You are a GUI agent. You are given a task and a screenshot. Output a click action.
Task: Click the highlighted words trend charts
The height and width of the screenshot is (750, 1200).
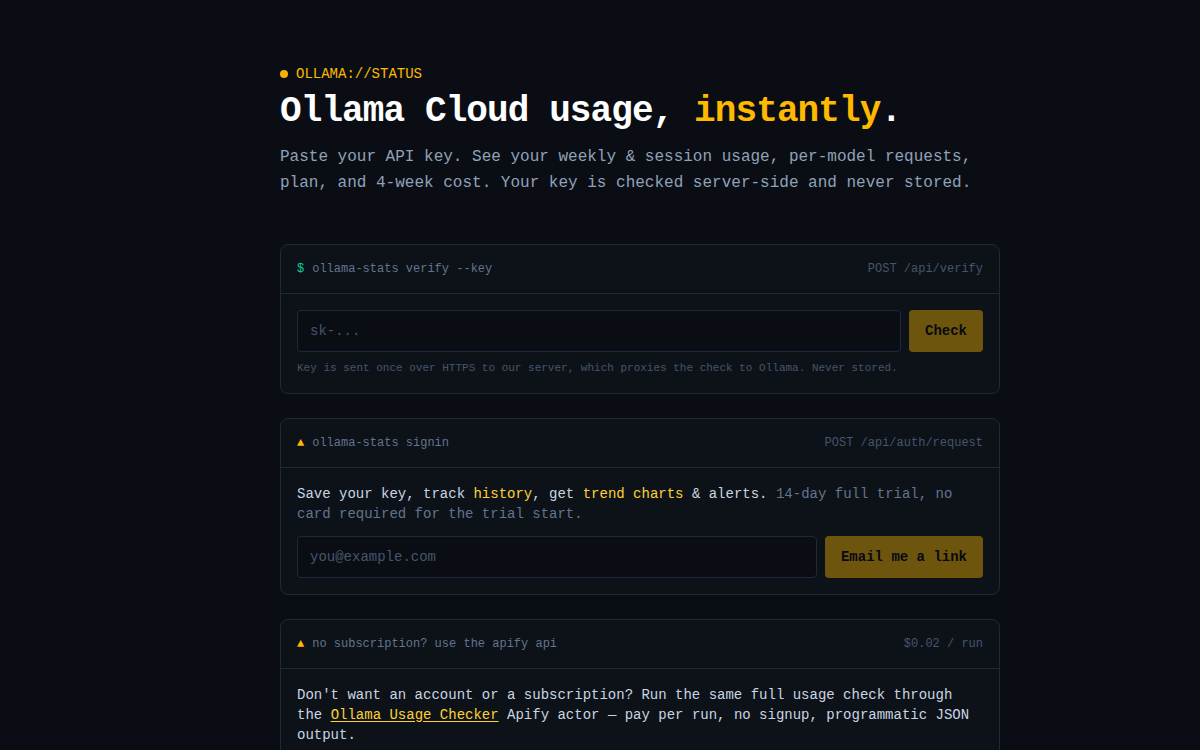(x=633, y=493)
